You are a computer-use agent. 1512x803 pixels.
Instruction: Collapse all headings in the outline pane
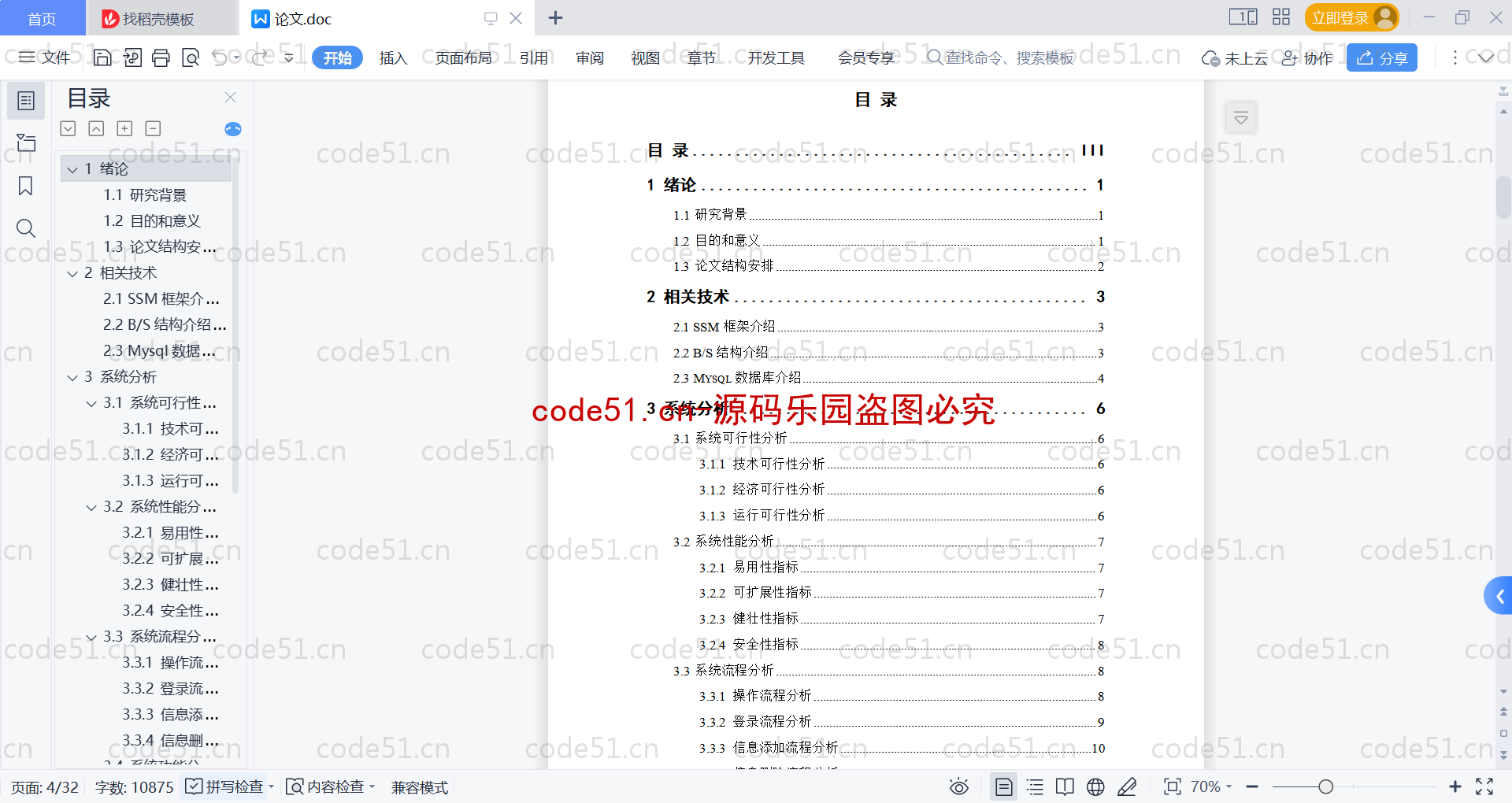[x=96, y=128]
